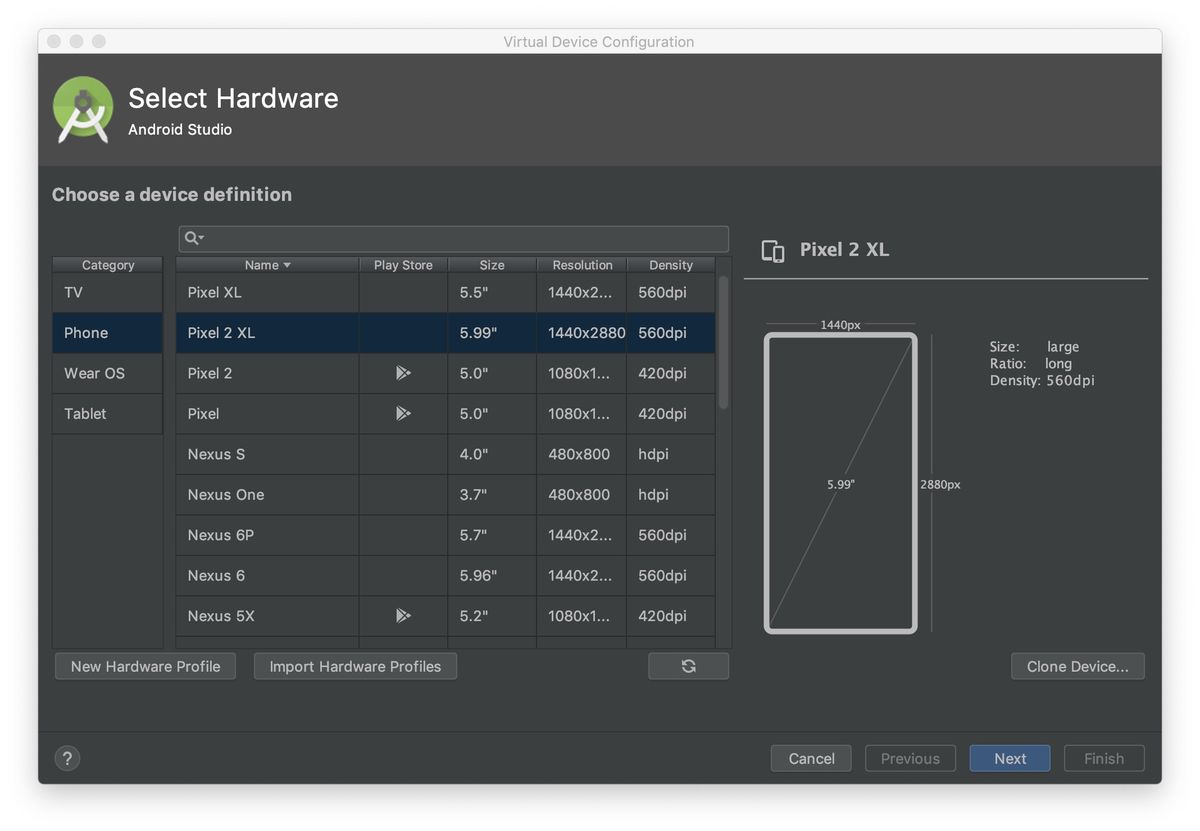Screen dimensions: 1200x831
Task: Select the Wear OS category
Action: (107, 373)
